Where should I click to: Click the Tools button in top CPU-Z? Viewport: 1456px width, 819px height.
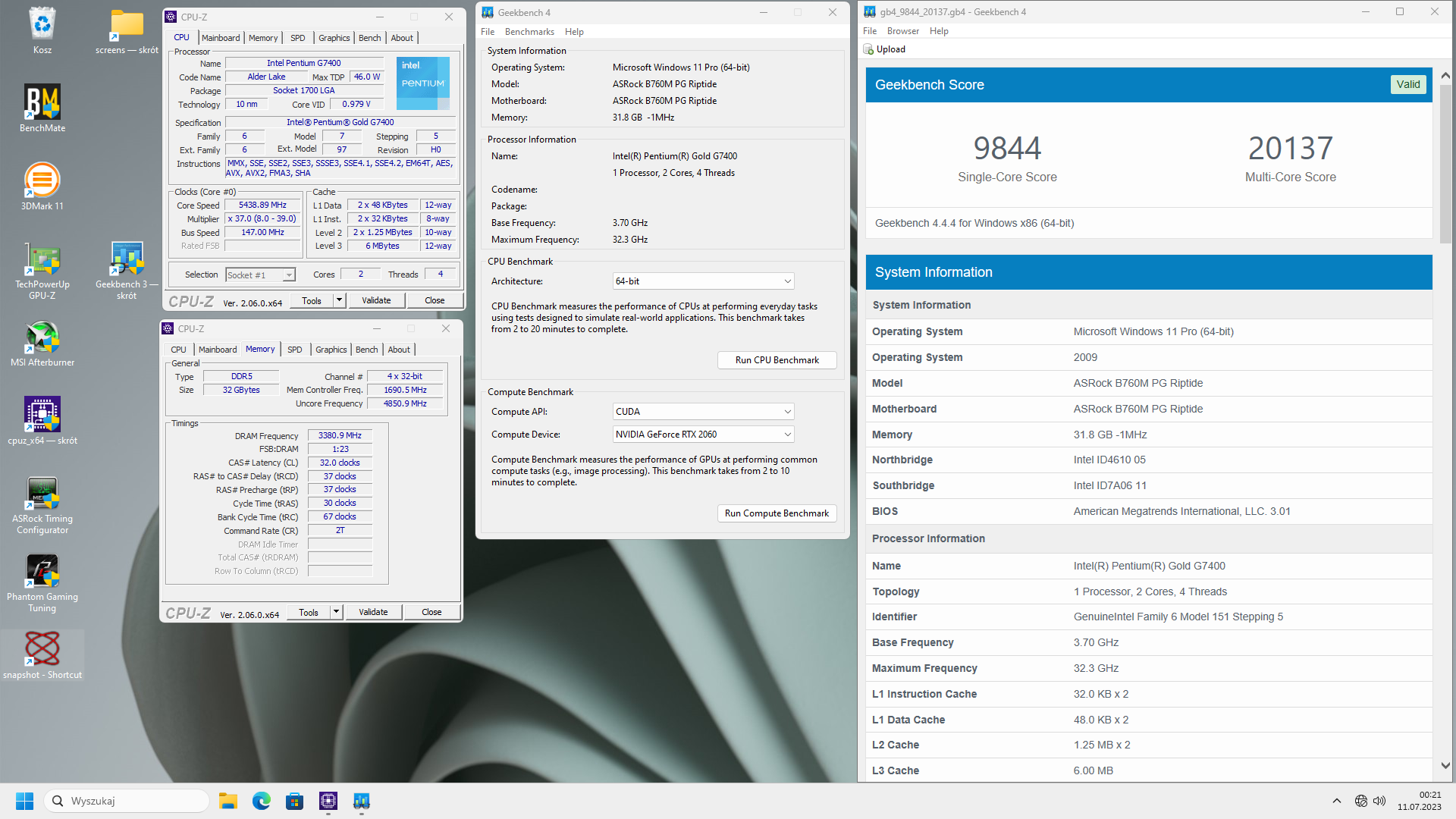pos(312,300)
